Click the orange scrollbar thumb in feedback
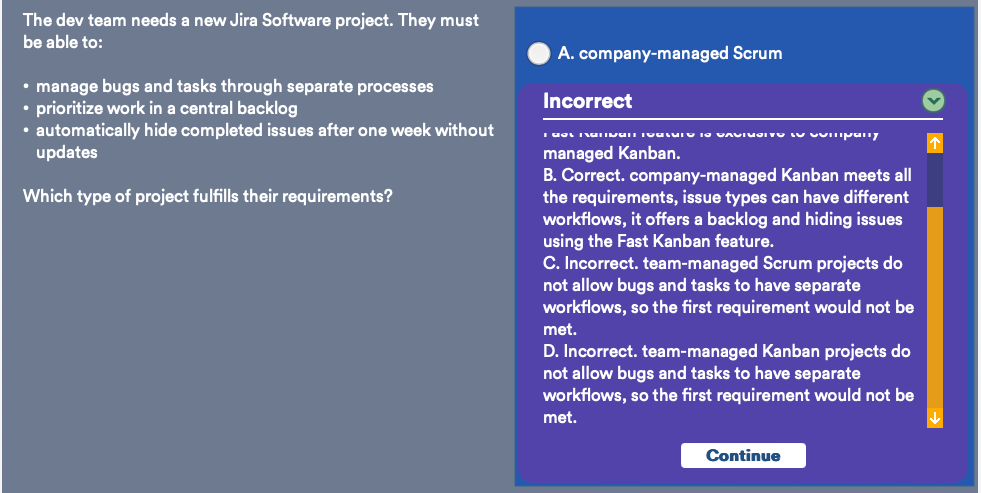Viewport: 981px width, 493px height. pyautogui.click(x=935, y=307)
